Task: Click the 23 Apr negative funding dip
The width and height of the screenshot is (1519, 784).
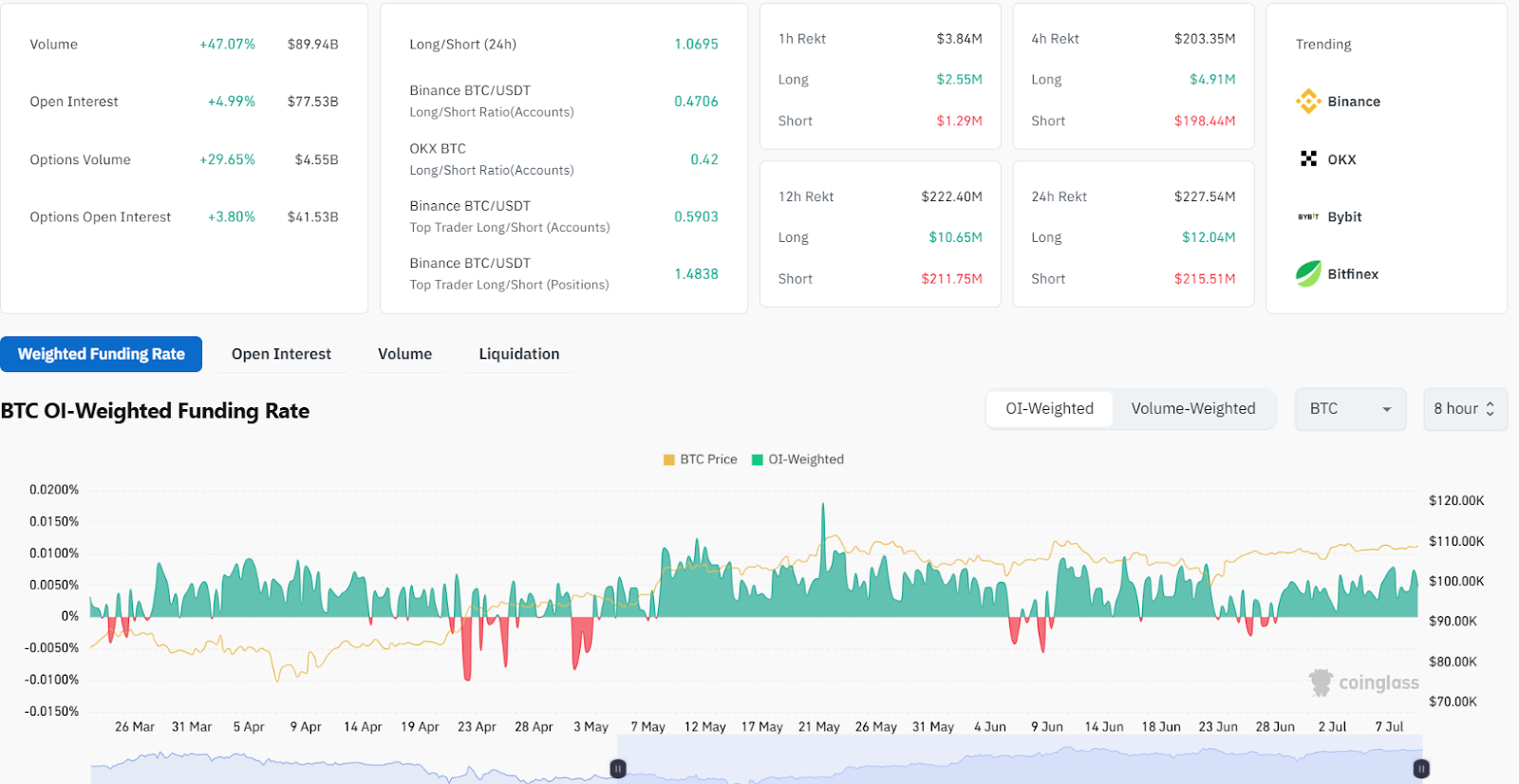Action: click(467, 649)
